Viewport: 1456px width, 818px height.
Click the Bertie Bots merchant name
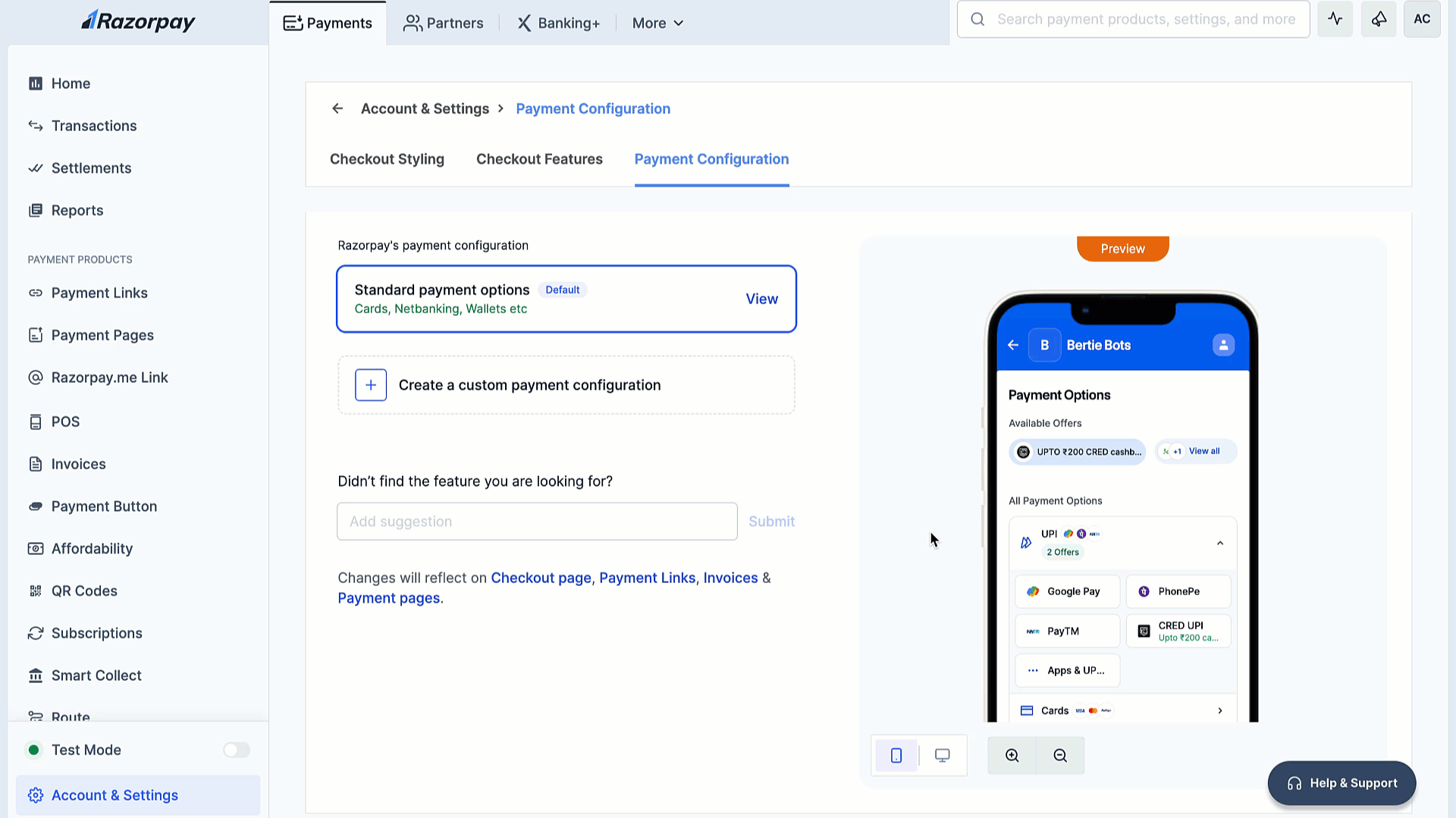(1098, 345)
